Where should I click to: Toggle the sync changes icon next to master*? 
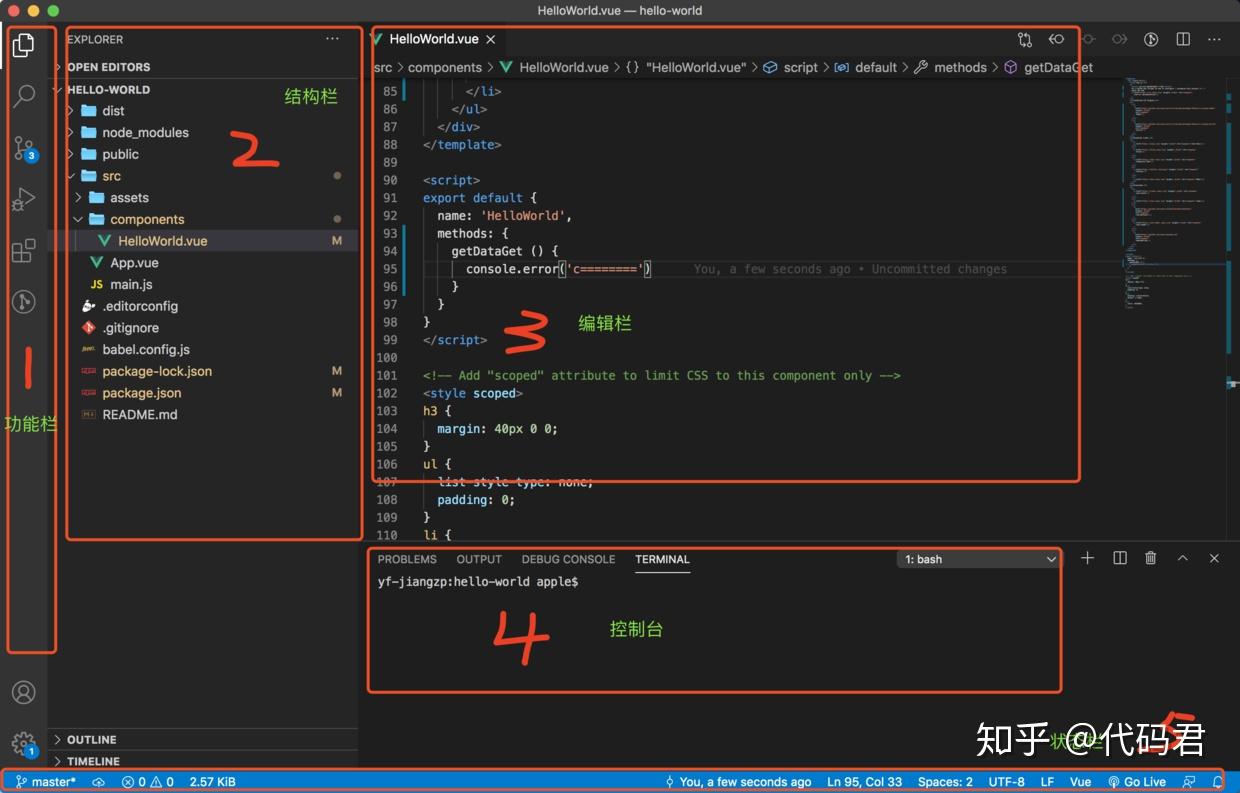tap(97, 781)
